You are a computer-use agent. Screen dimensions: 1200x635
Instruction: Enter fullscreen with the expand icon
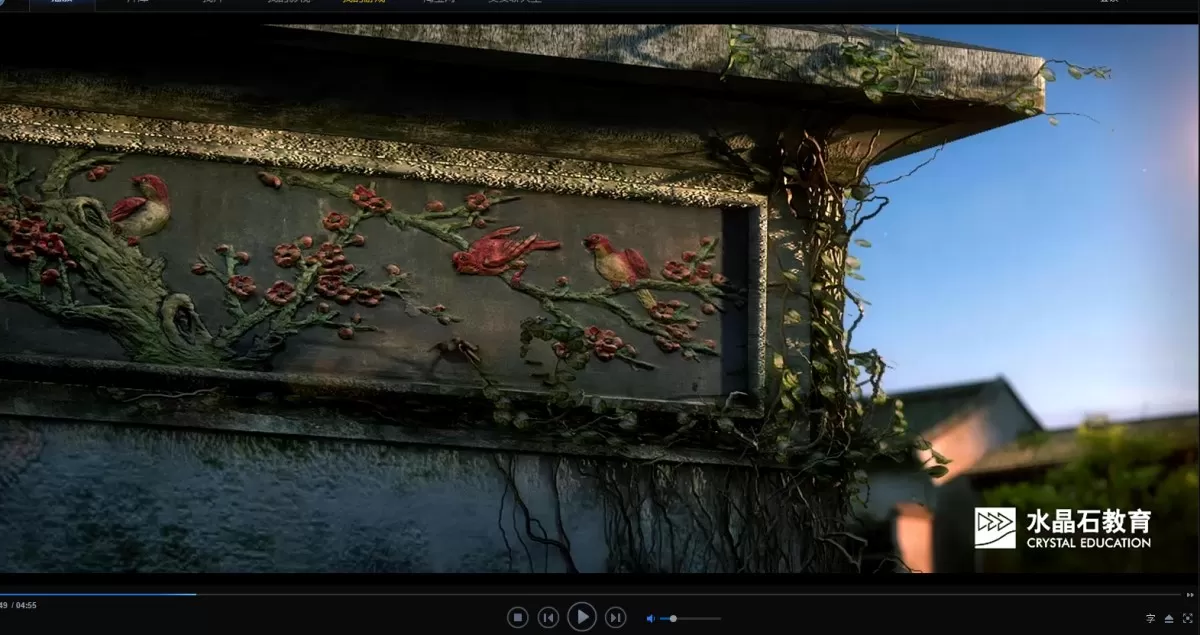(1187, 618)
